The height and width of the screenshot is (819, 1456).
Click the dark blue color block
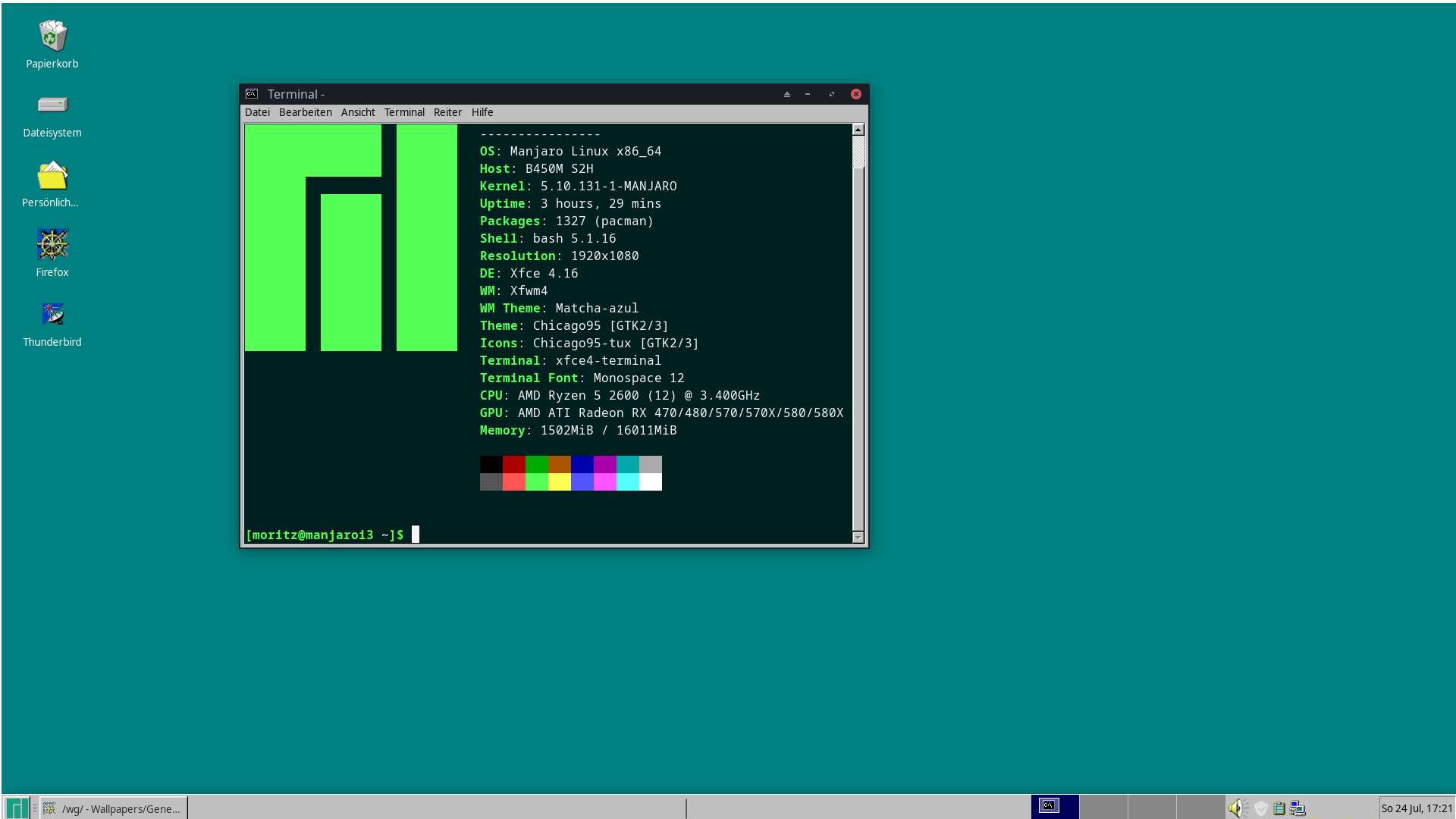coord(582,464)
